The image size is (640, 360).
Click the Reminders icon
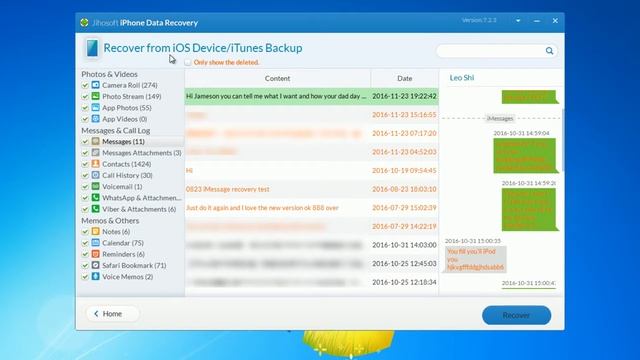pos(96,254)
